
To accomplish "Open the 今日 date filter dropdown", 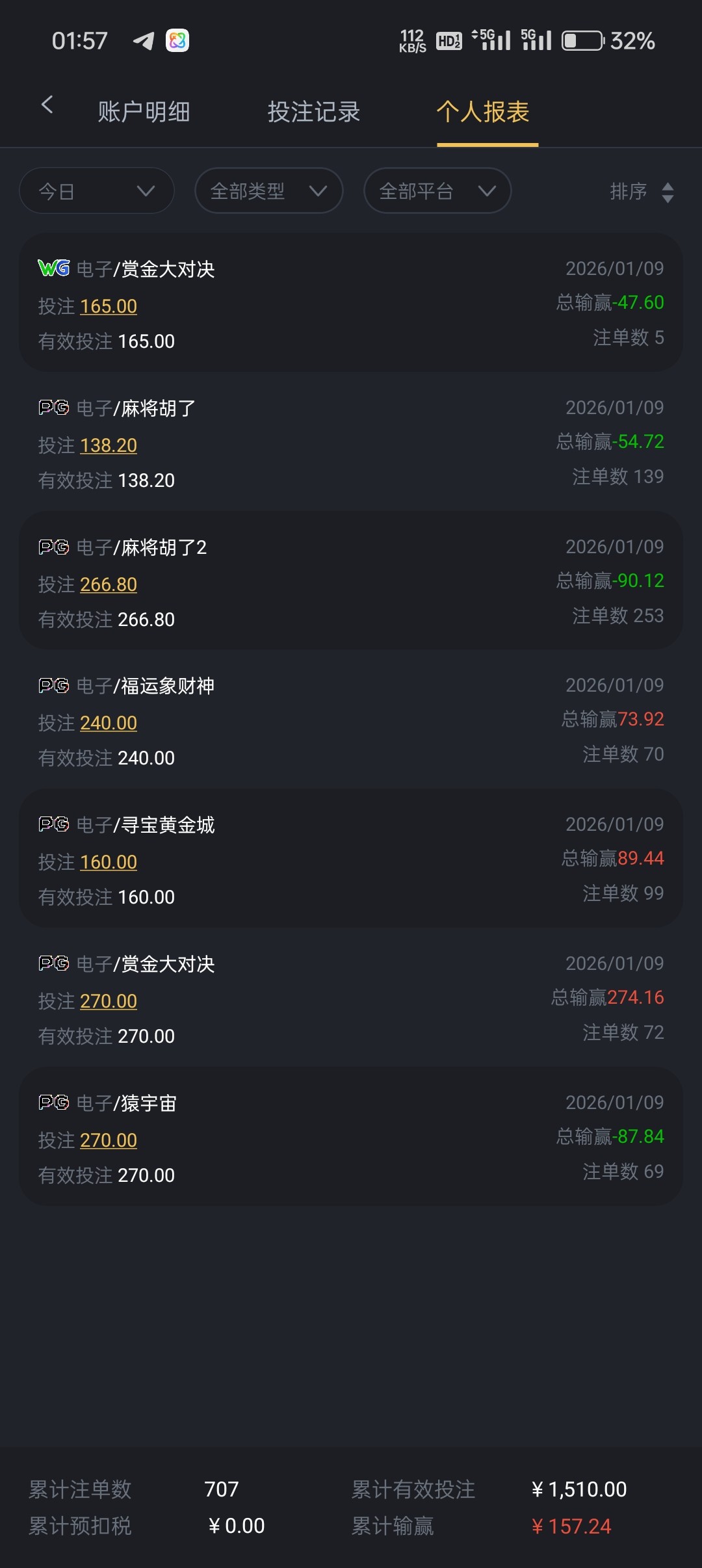I will [x=97, y=191].
